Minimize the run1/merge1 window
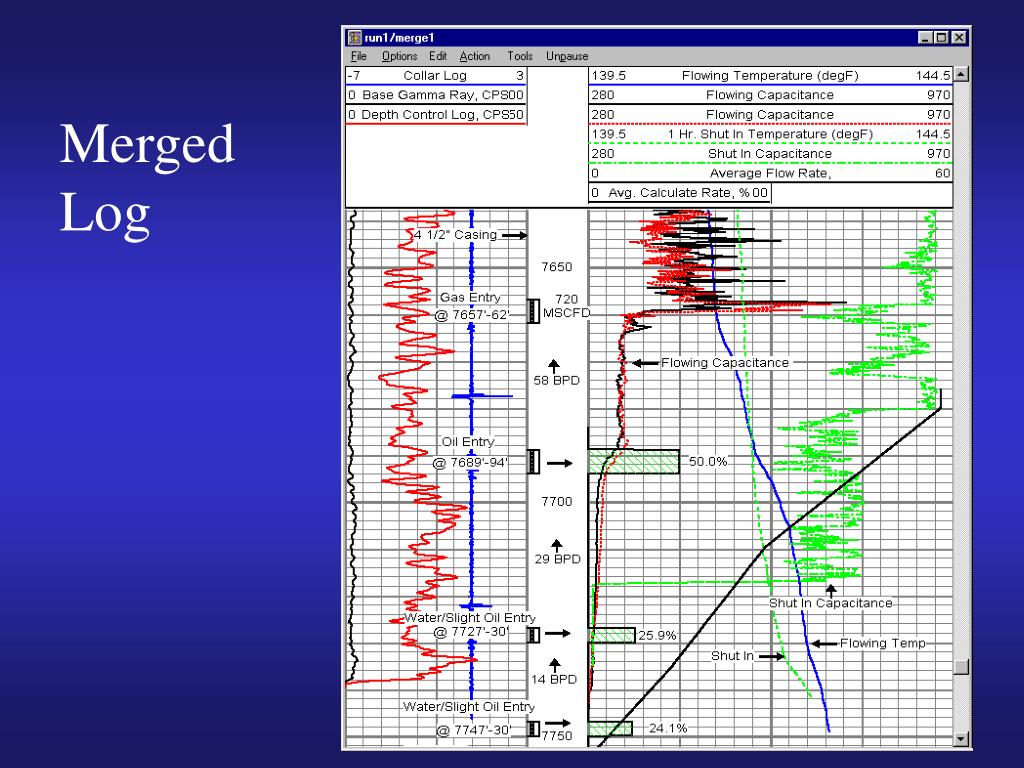The image size is (1024, 768). click(x=925, y=38)
